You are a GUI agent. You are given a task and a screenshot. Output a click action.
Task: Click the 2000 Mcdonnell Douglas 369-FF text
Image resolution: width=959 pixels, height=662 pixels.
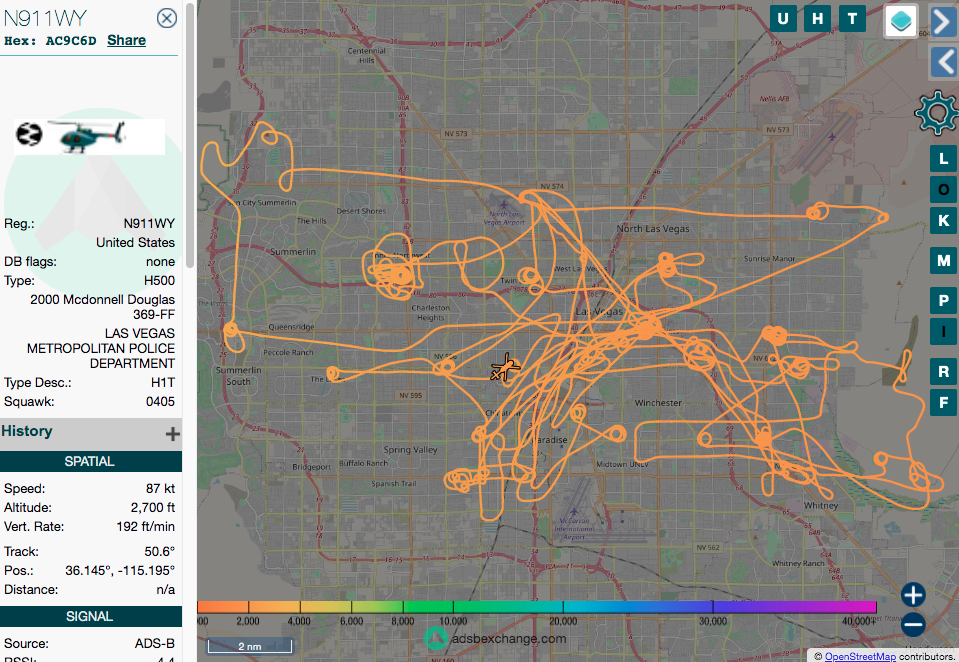point(103,307)
